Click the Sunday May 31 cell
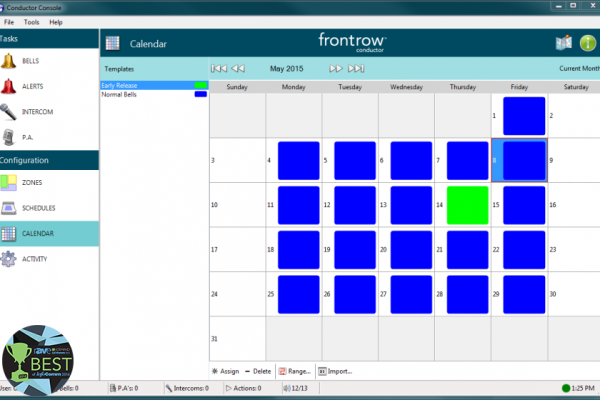Image resolution: width=600 pixels, height=400 pixels. pos(238,339)
